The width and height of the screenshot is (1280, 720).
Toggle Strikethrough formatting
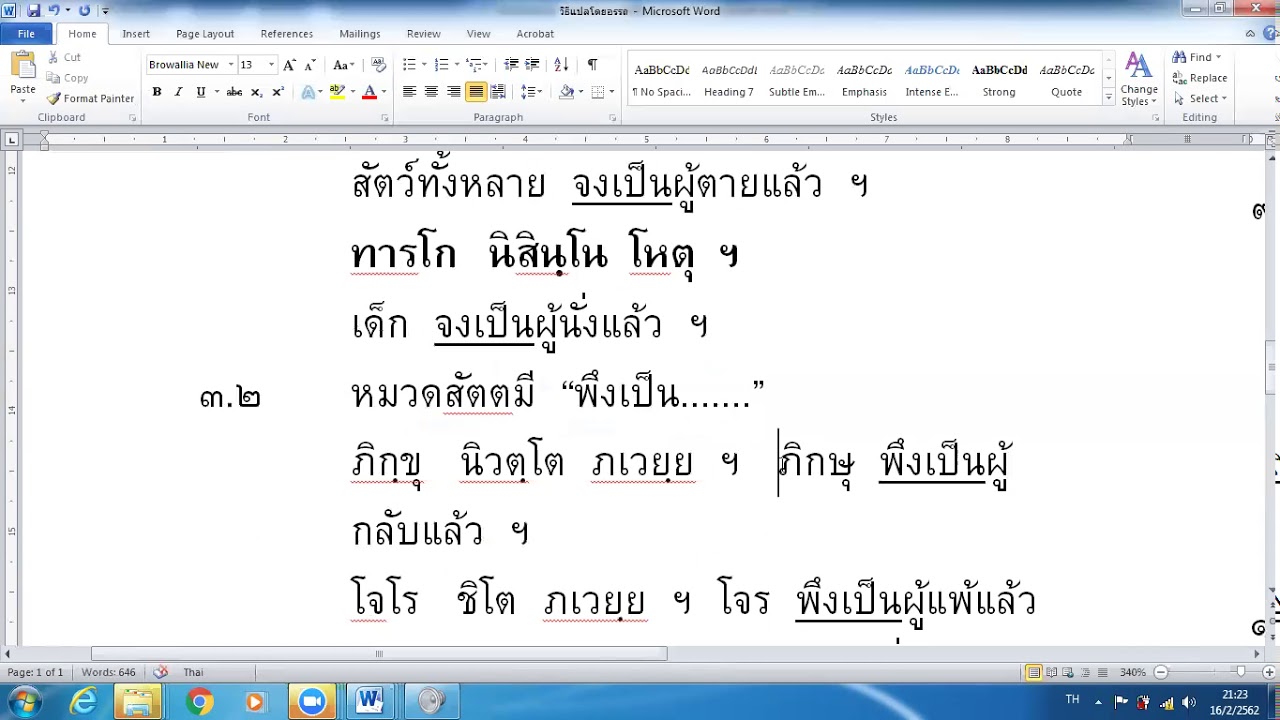pos(234,92)
